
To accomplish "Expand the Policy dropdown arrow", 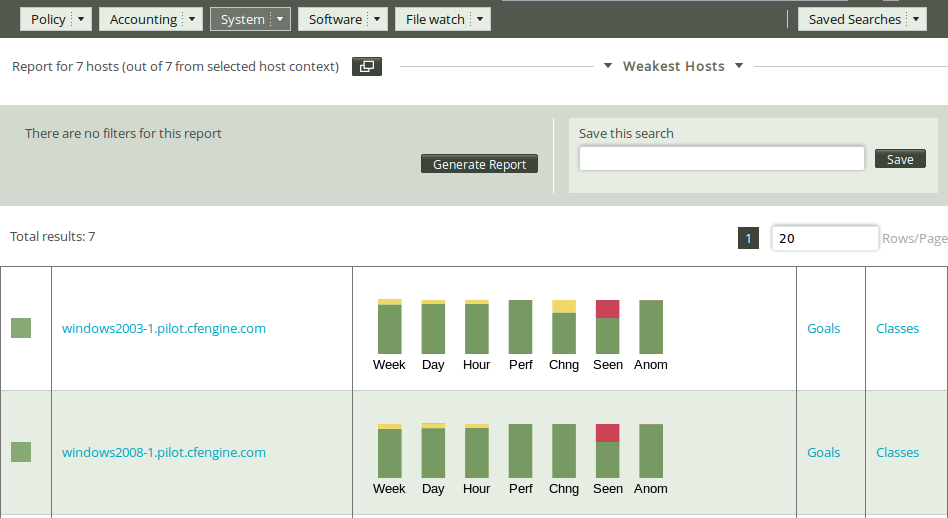I will coord(81,19).
